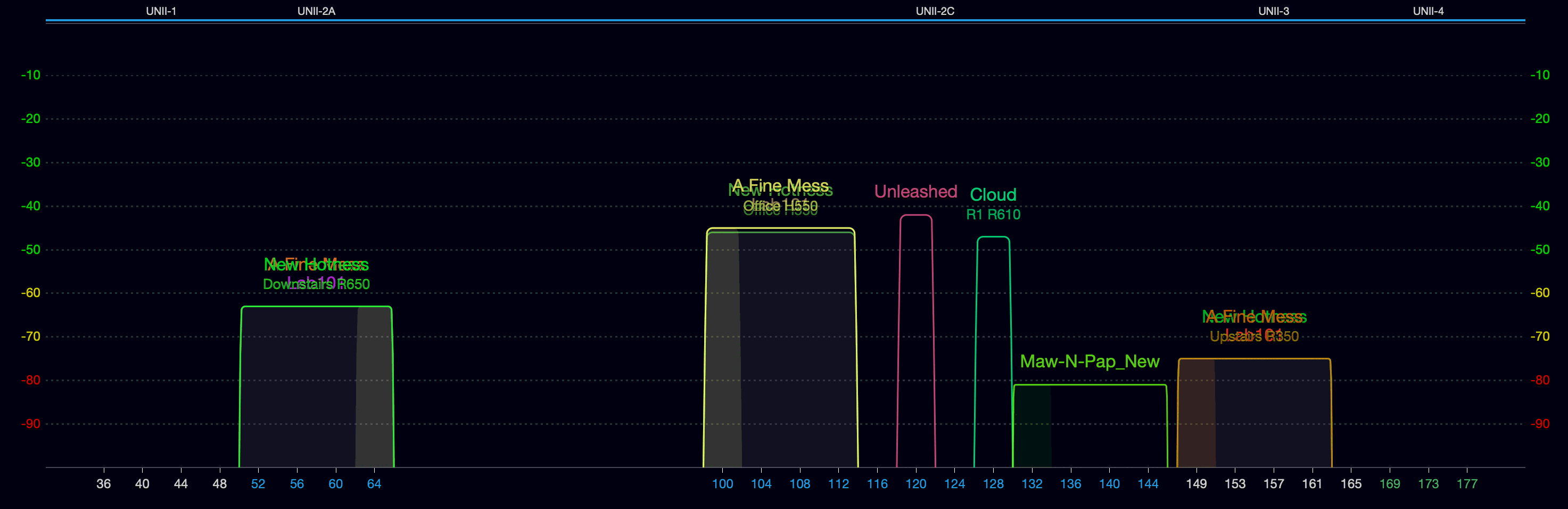
Task: Select channel 112 axis label
Action: [838, 484]
